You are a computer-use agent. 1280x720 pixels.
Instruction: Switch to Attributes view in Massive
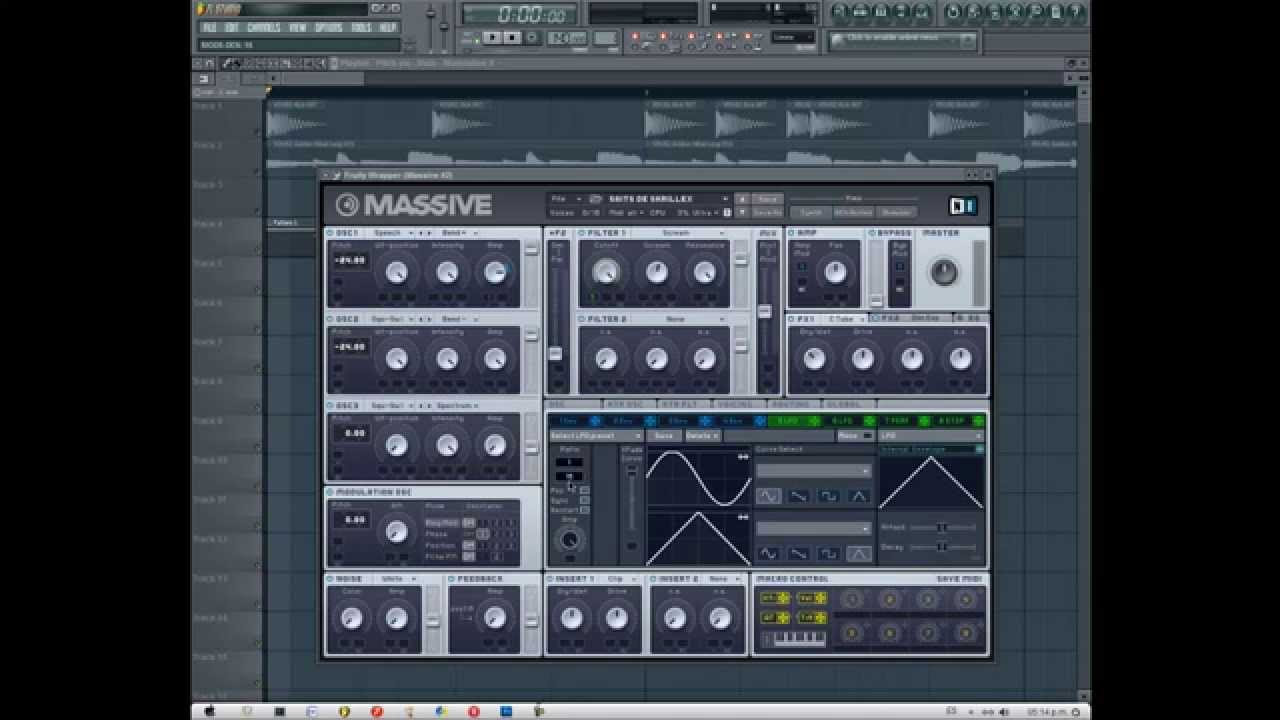(853, 212)
